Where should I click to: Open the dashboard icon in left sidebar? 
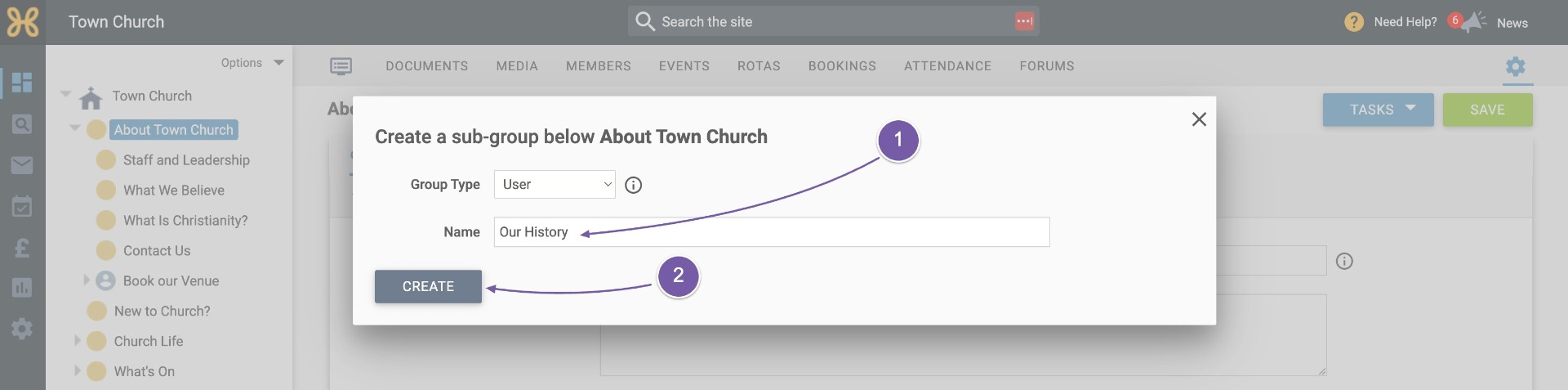pyautogui.click(x=22, y=83)
